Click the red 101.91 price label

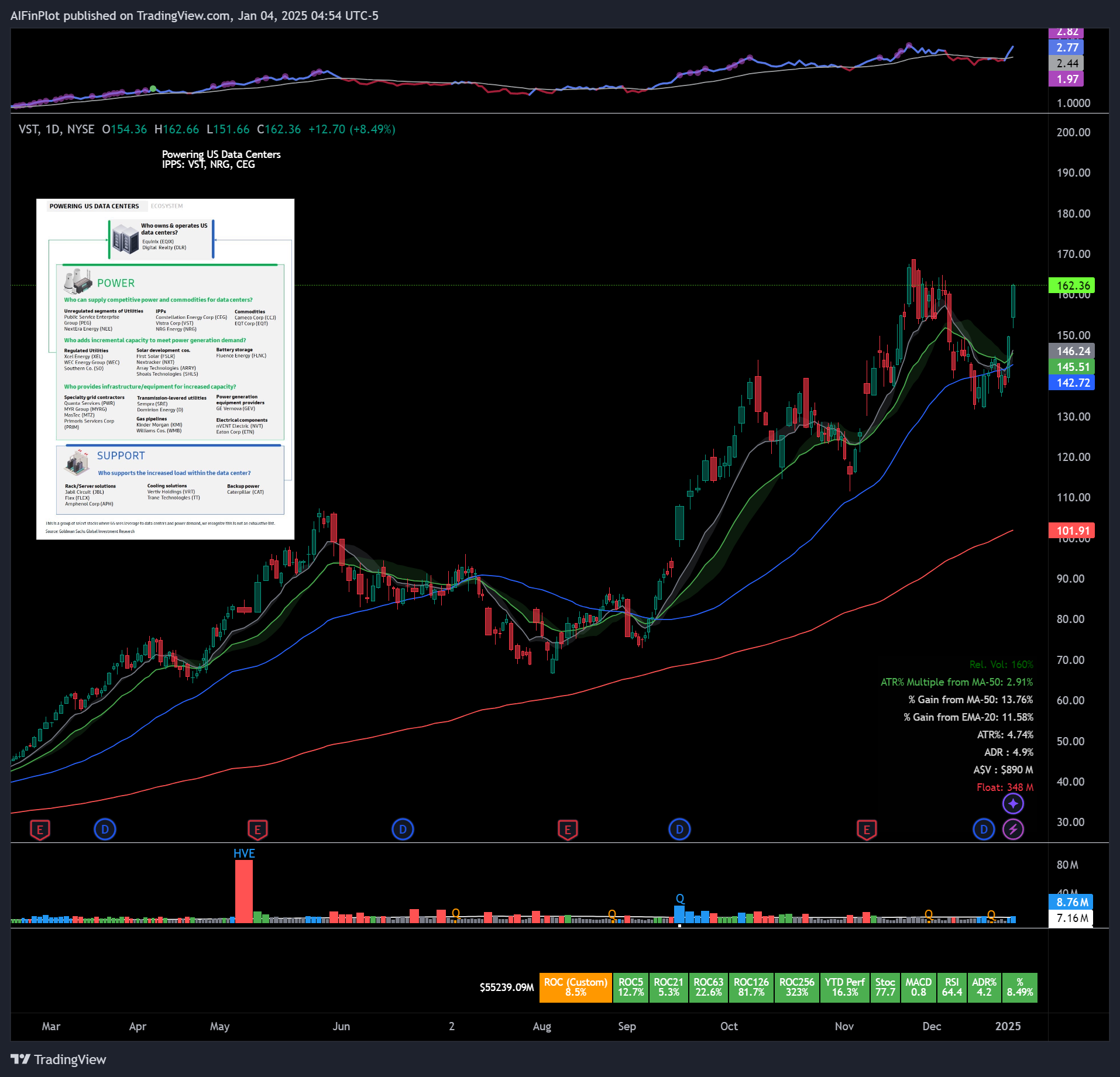click(1071, 531)
